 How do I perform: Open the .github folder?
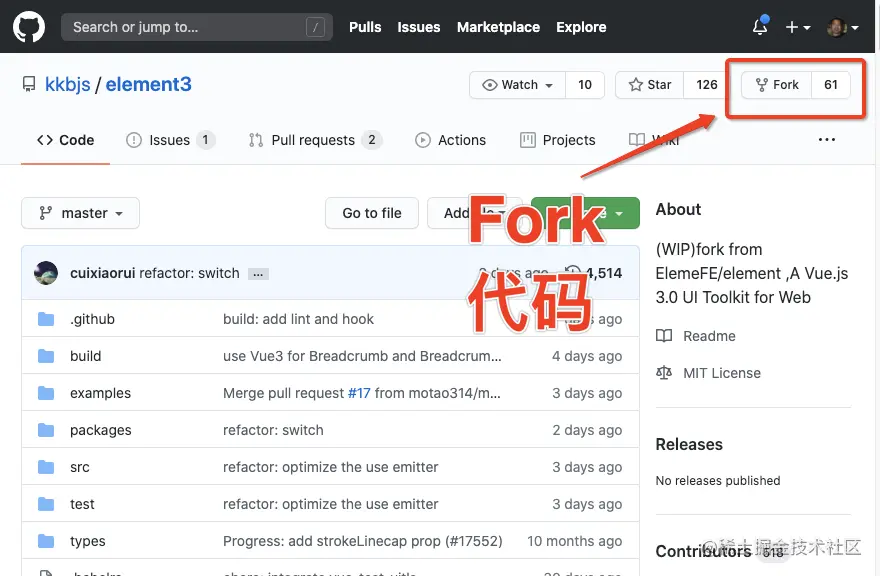tap(93, 319)
